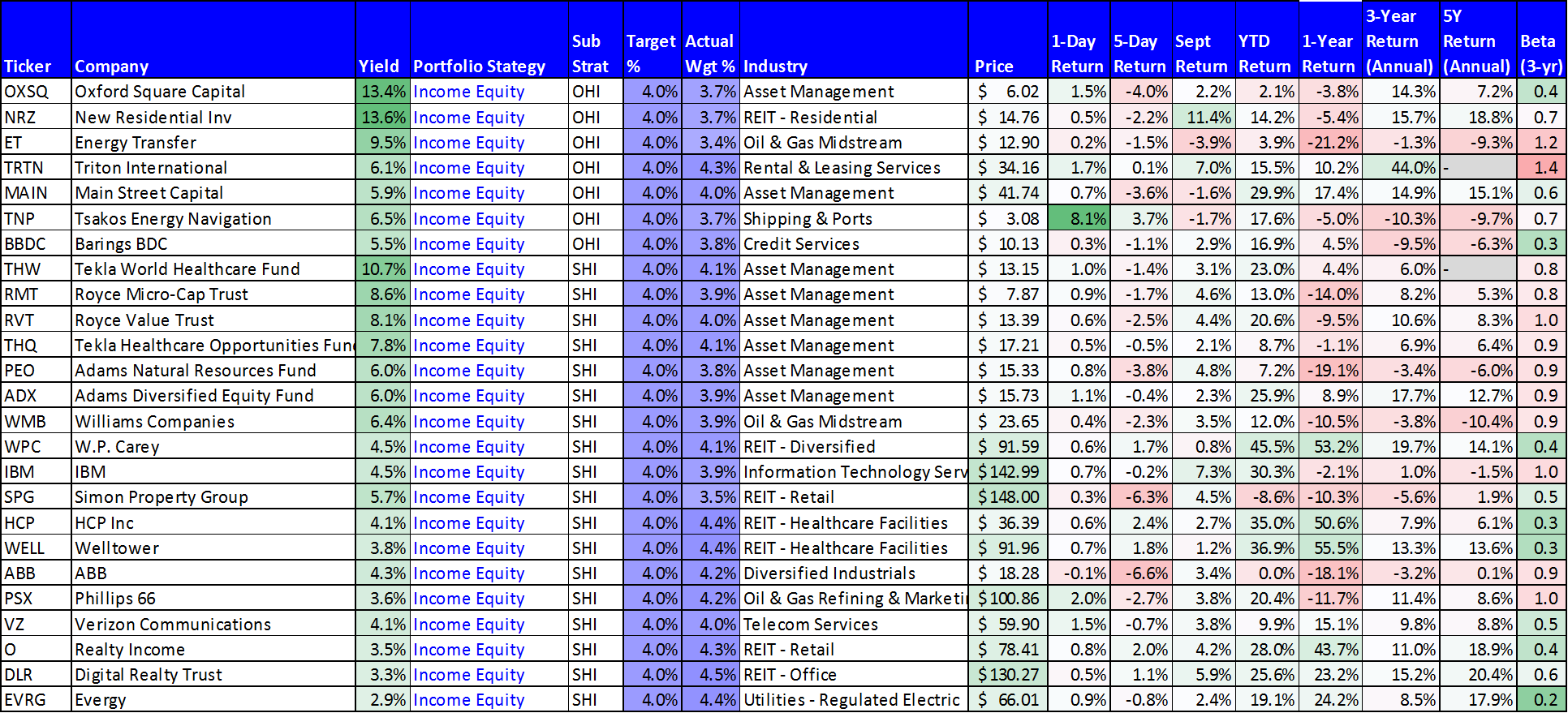
Task: Select the Tekla World Healthcare Fund cell
Action: pos(213,269)
